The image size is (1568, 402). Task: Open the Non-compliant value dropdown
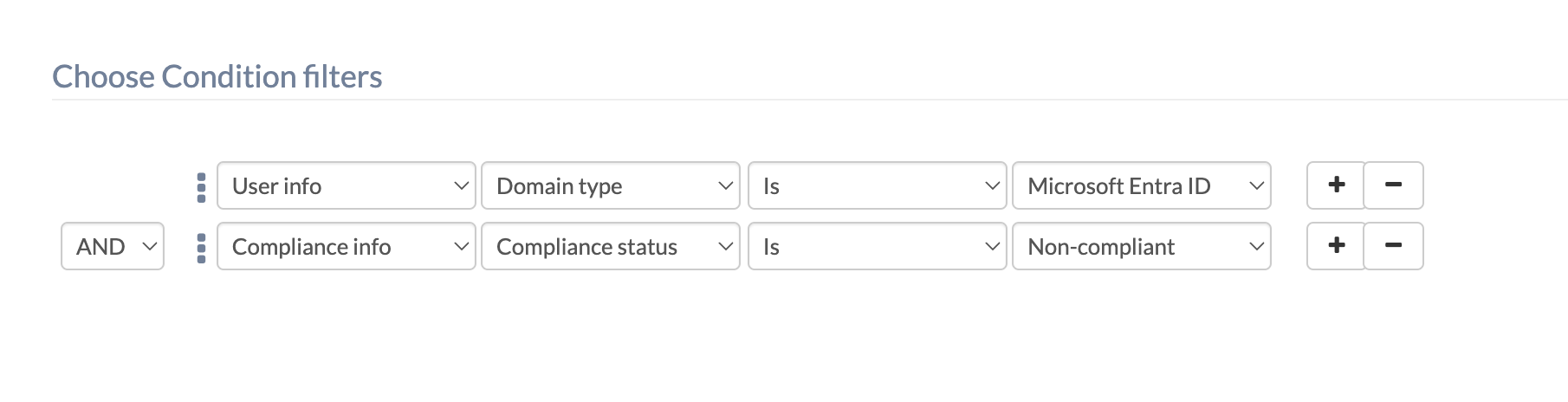point(1142,246)
